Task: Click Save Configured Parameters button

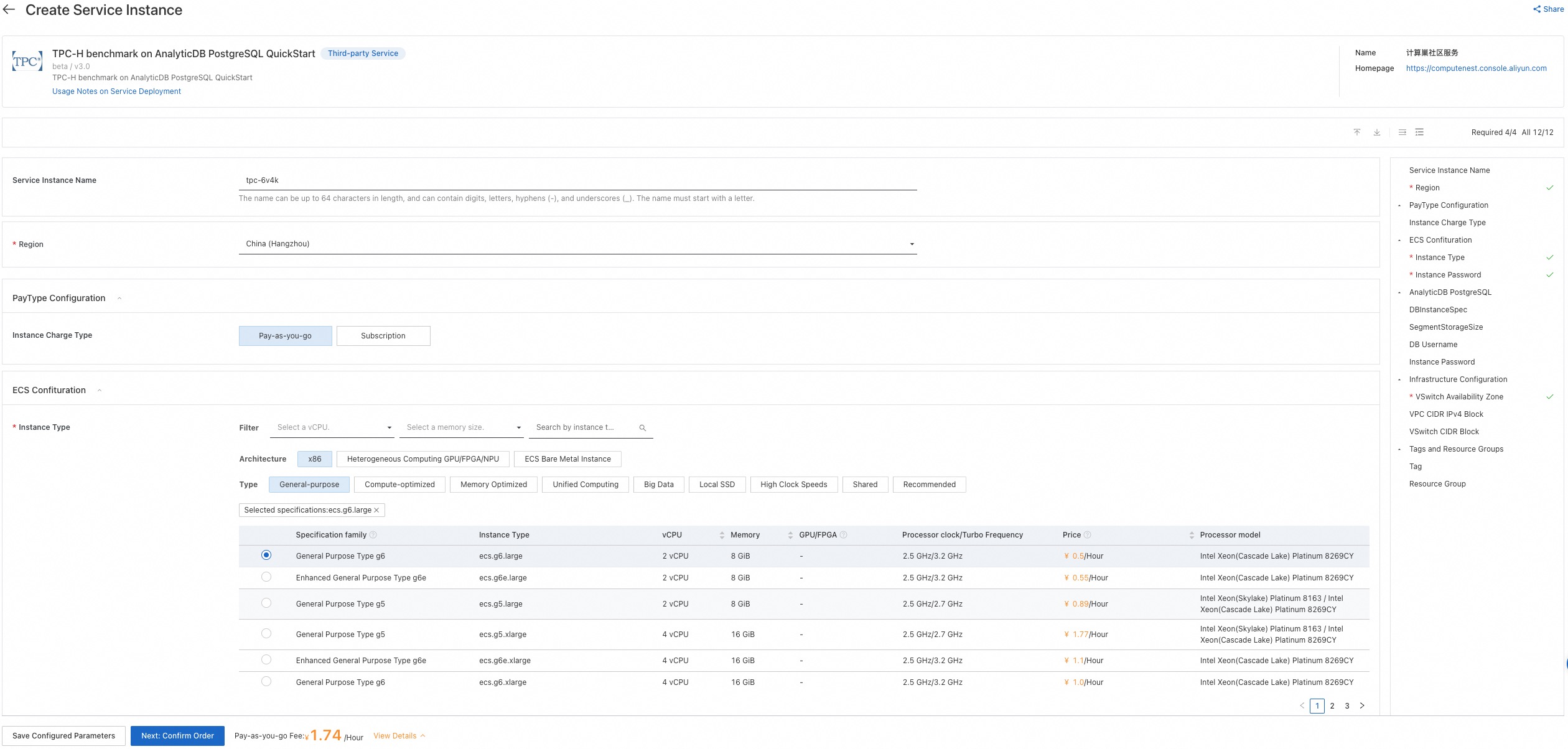Action: pos(63,736)
